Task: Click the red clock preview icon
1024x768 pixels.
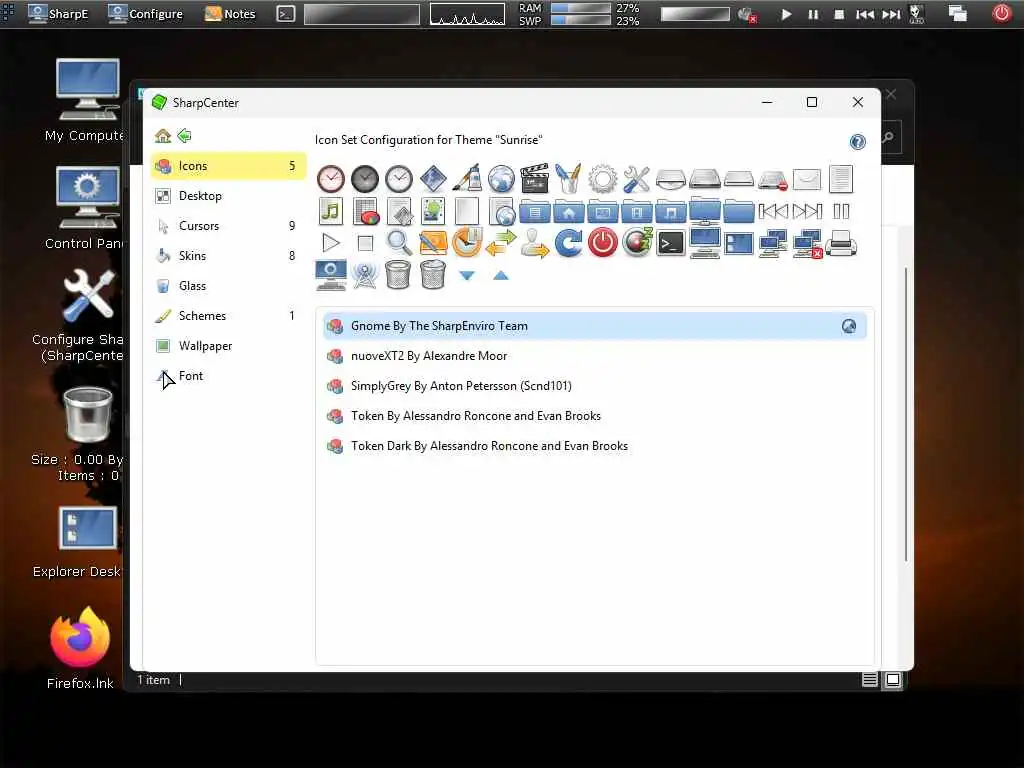Action: point(331,179)
